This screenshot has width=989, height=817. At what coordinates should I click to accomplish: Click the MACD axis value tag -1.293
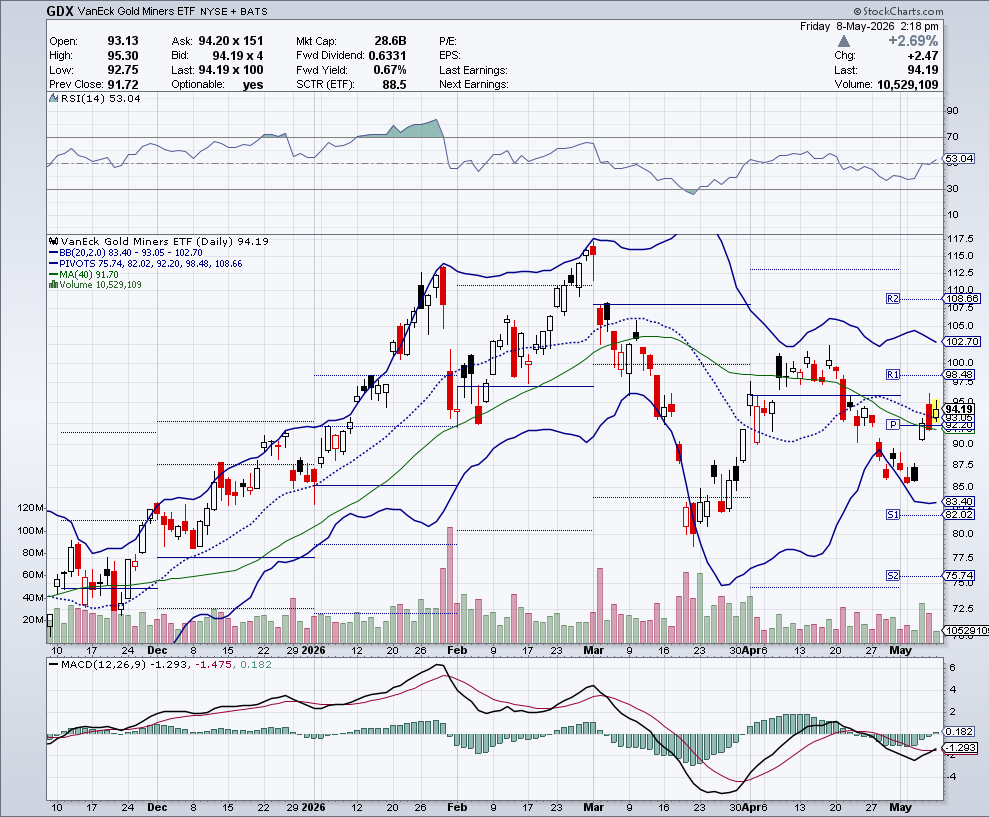click(x=959, y=748)
